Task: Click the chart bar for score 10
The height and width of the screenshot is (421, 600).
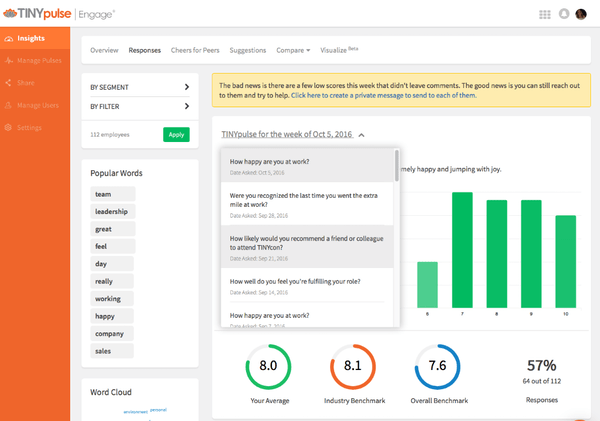Action: (x=566, y=261)
